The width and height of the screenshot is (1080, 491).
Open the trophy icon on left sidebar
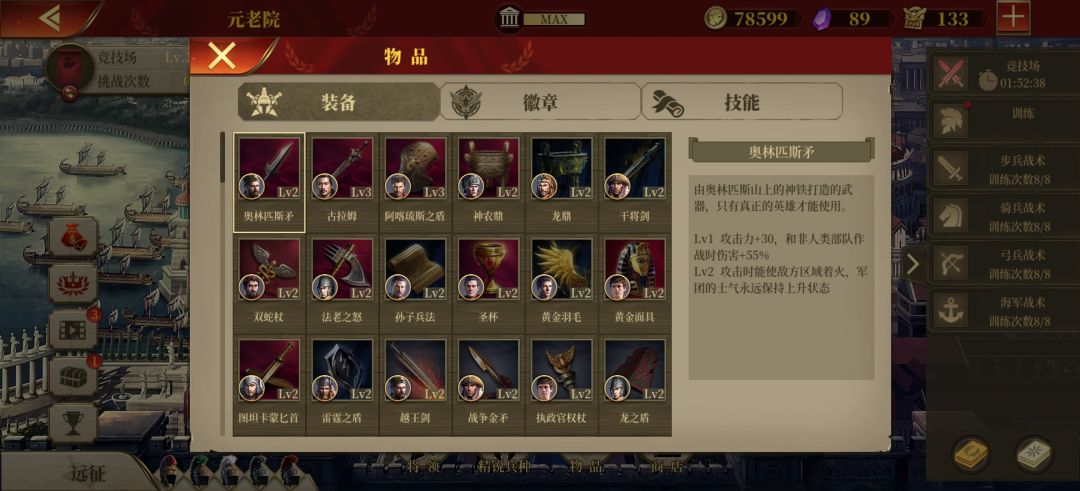(x=73, y=423)
